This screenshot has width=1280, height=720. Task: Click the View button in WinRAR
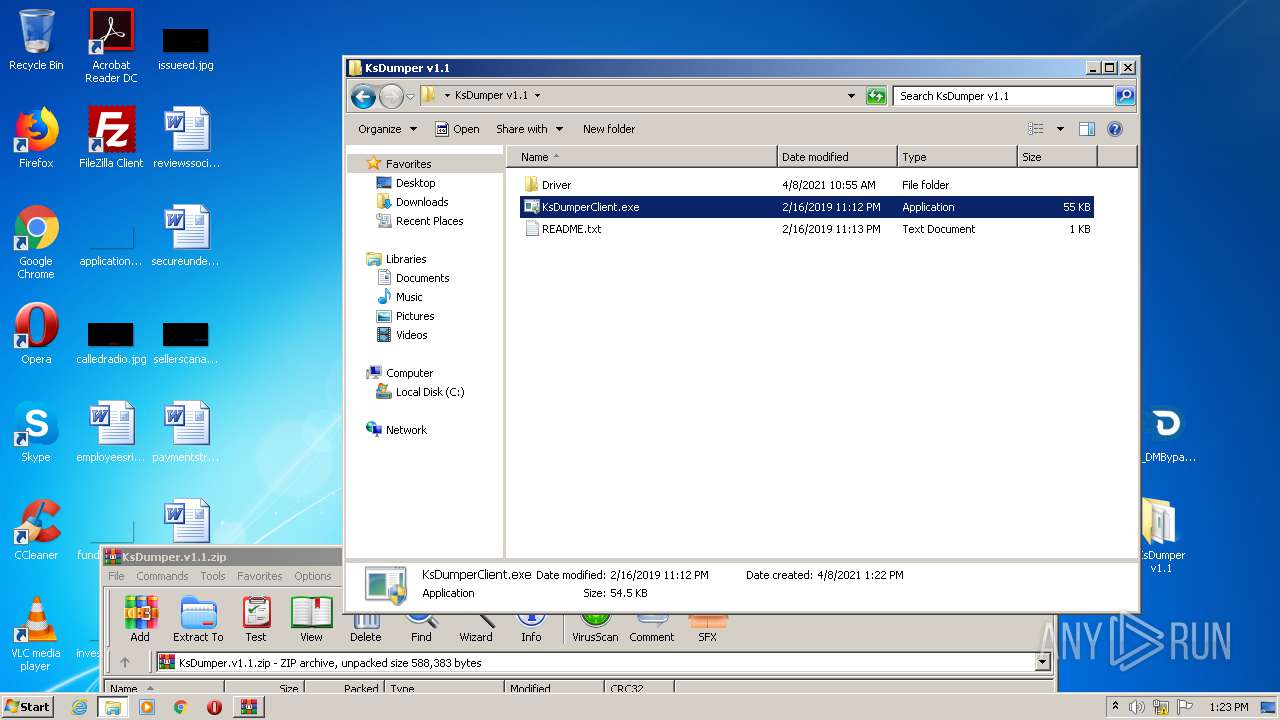pos(311,619)
